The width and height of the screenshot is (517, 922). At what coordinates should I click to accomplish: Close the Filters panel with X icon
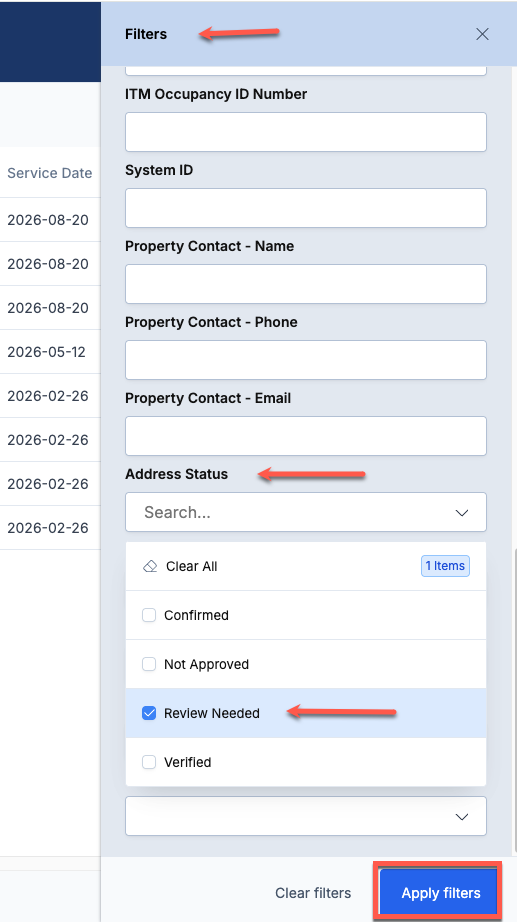(482, 34)
